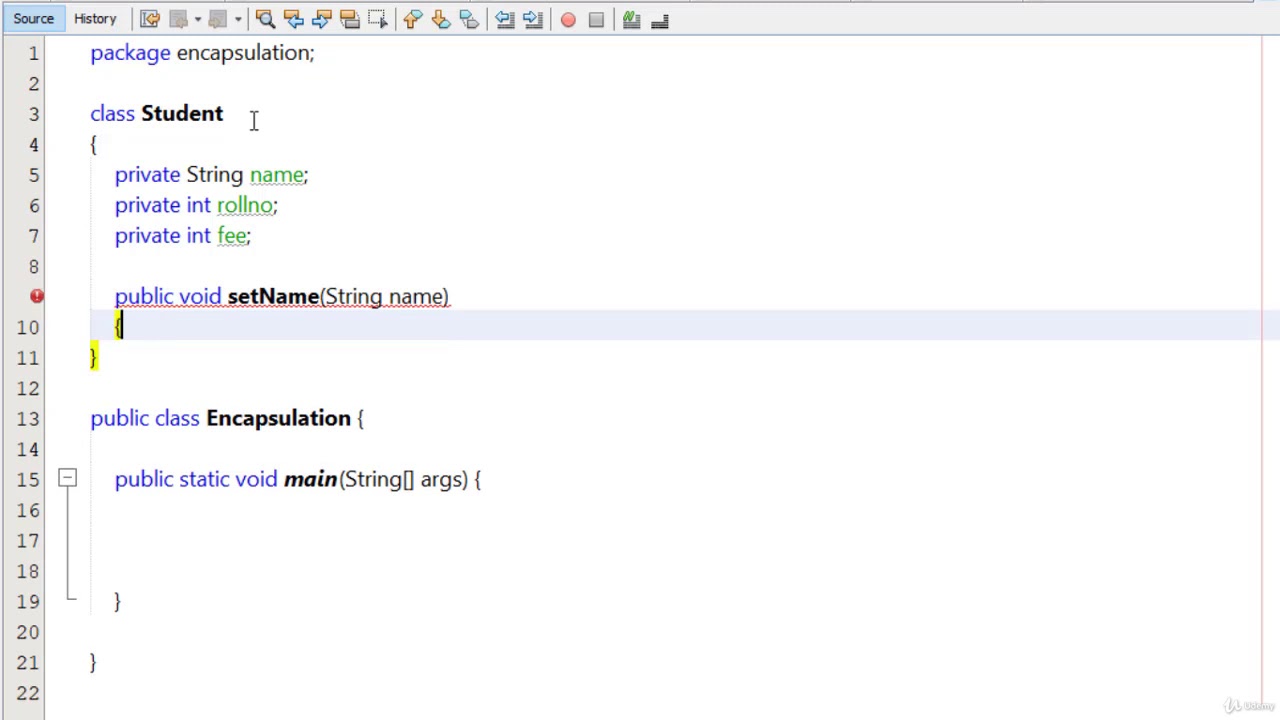Click Find Next Occurrence icon
Viewport: 1280px width, 720px height.
[321, 19]
